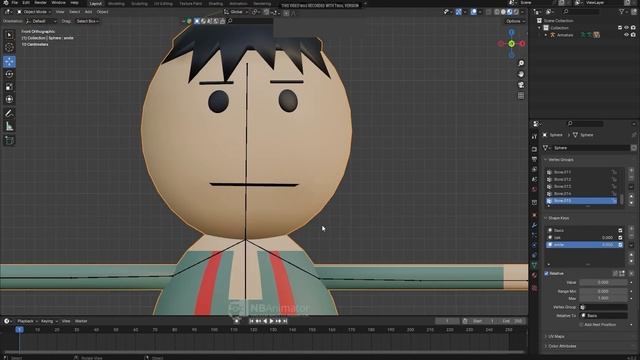The height and width of the screenshot is (360, 640).
Task: Open the Render menu
Action: 40,3
